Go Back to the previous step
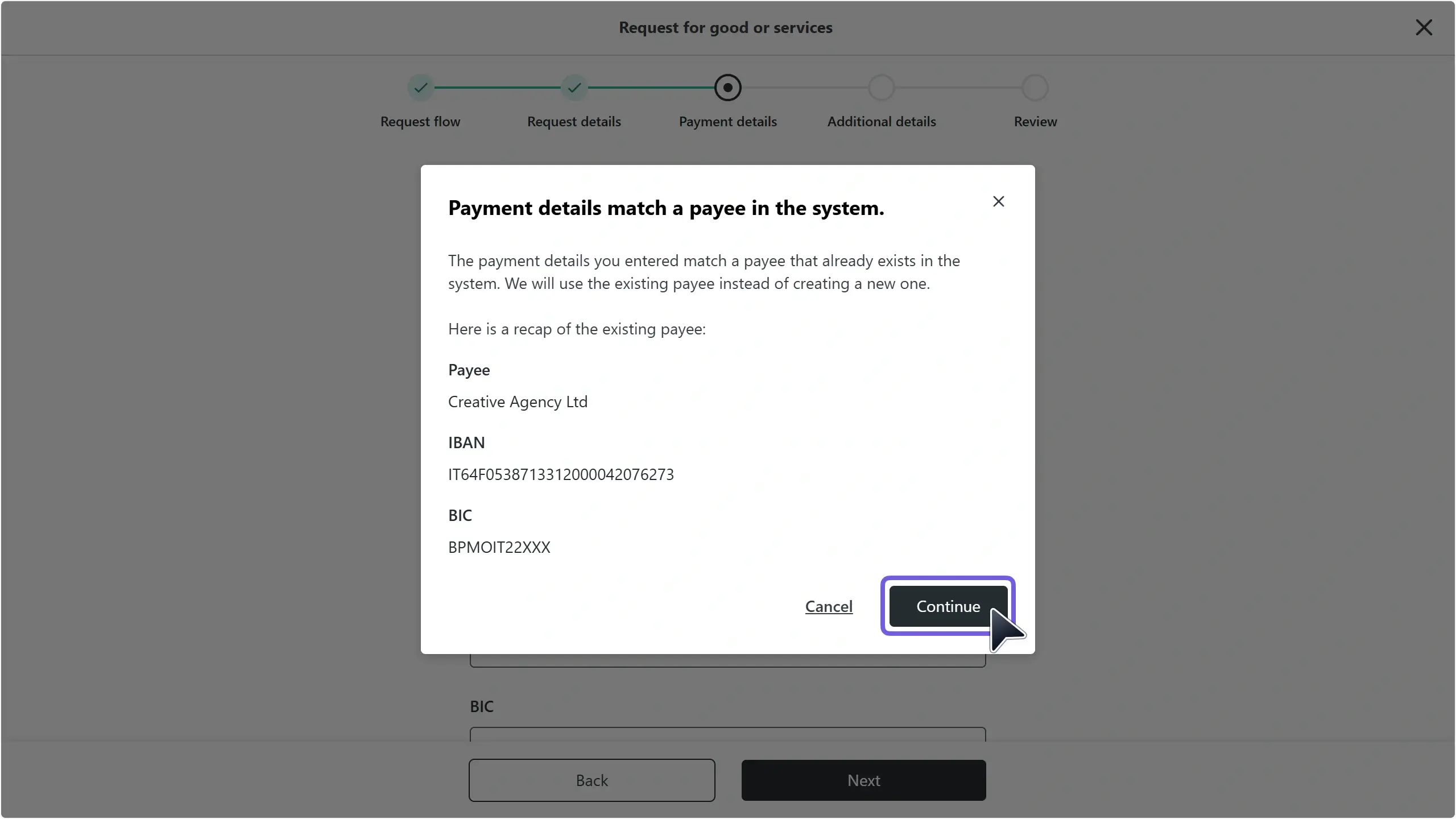Viewport: 1456px width, 819px height. [591, 780]
